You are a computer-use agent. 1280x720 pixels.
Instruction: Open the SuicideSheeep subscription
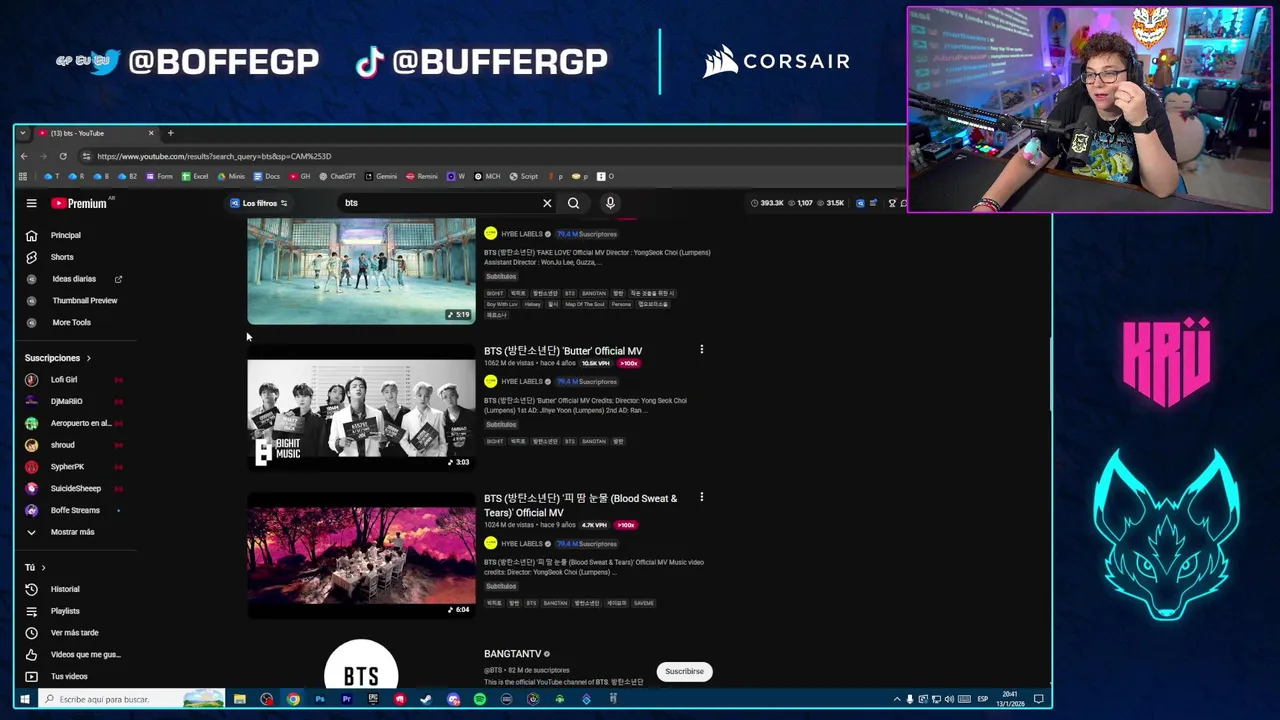[x=75, y=488]
